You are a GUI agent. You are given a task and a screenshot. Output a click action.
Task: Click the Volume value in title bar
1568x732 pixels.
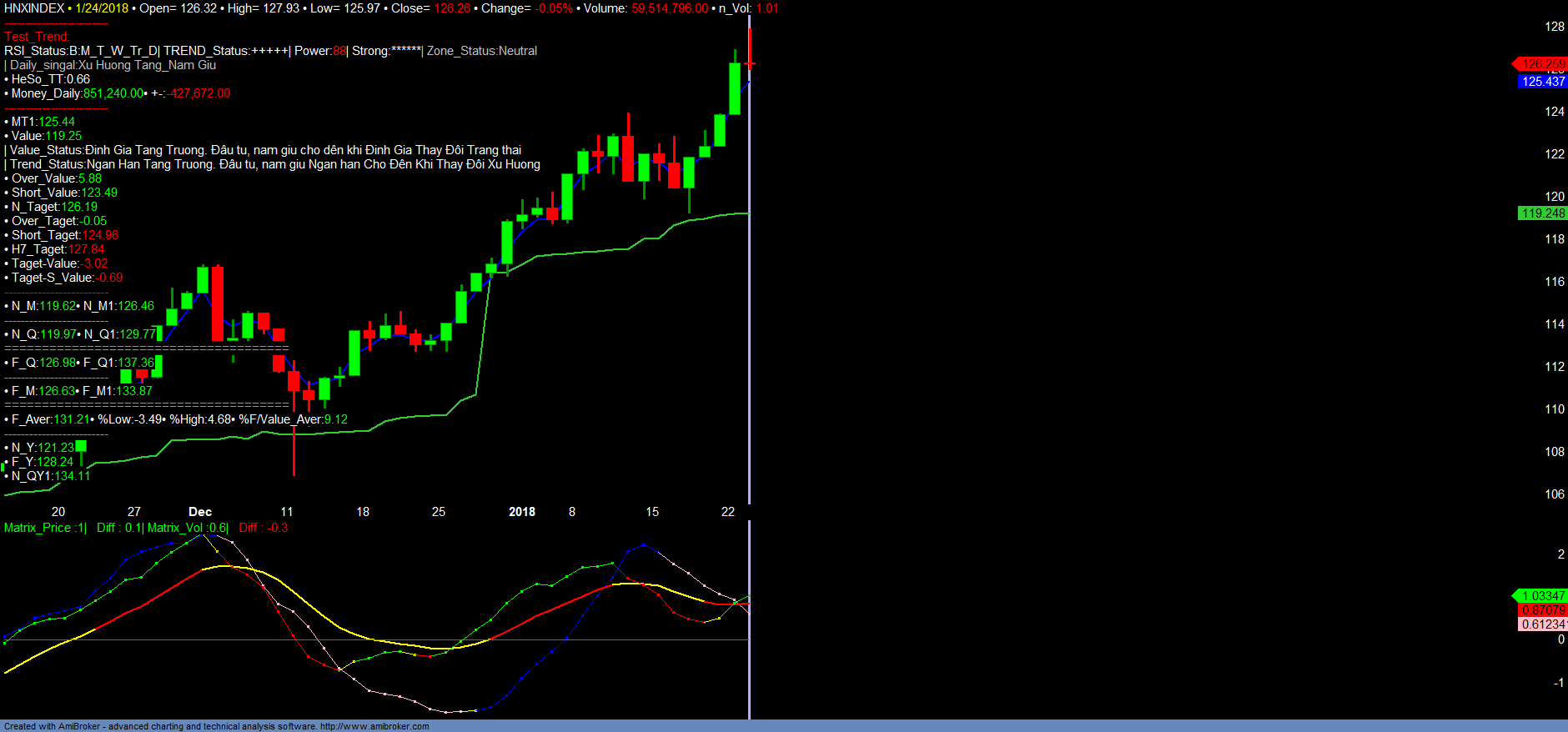coord(670,8)
